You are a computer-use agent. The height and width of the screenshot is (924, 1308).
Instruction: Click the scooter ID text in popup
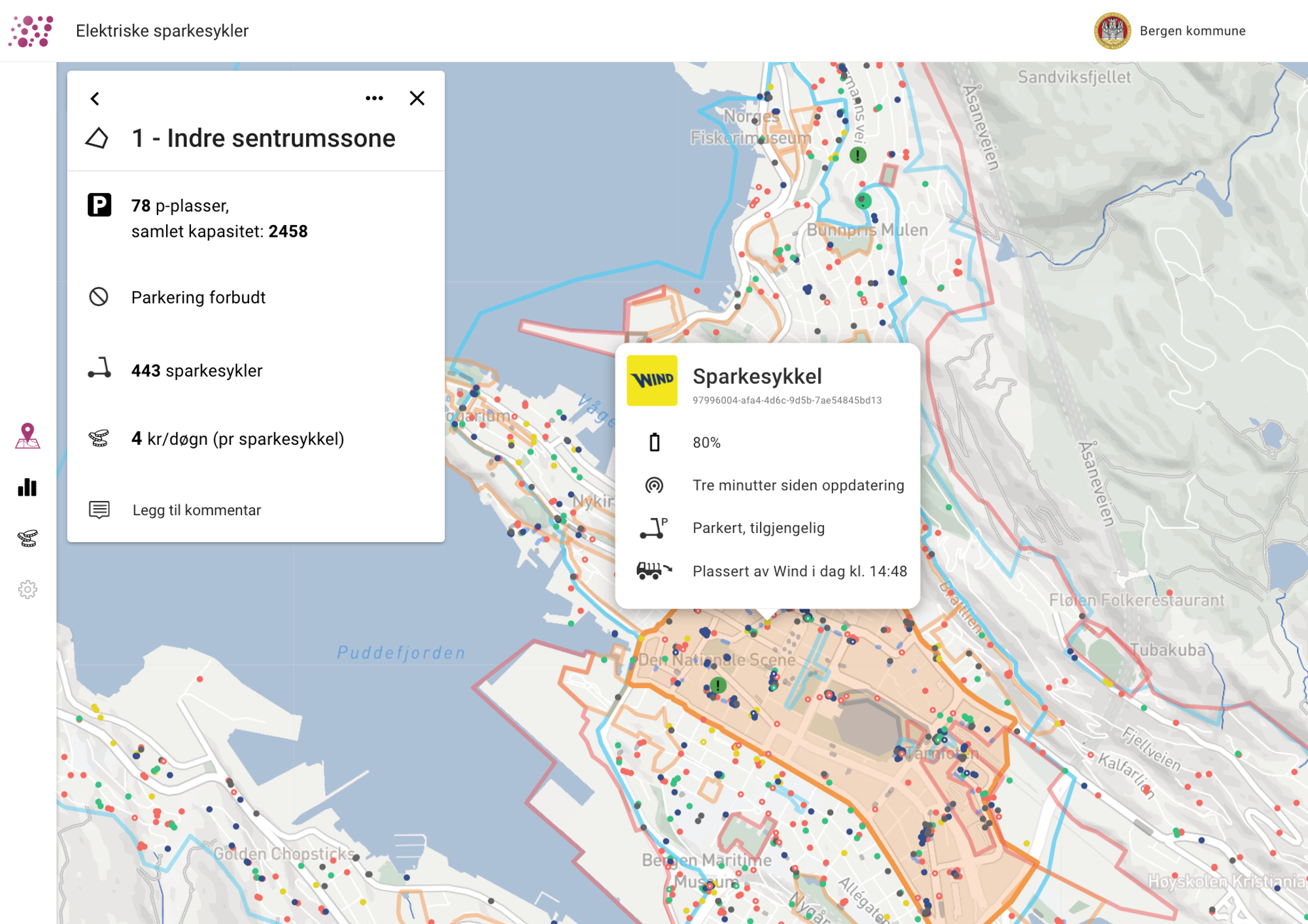click(787, 400)
